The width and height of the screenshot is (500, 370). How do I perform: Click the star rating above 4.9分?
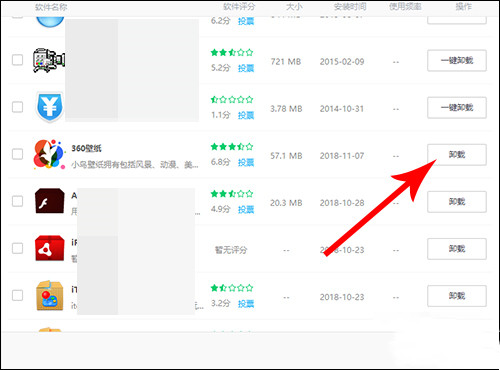[x=232, y=194]
